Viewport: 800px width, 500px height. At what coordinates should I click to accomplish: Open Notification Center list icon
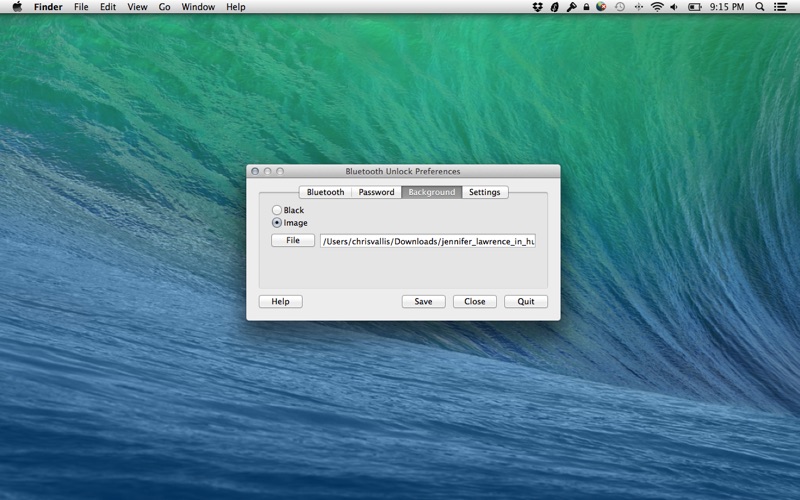781,7
